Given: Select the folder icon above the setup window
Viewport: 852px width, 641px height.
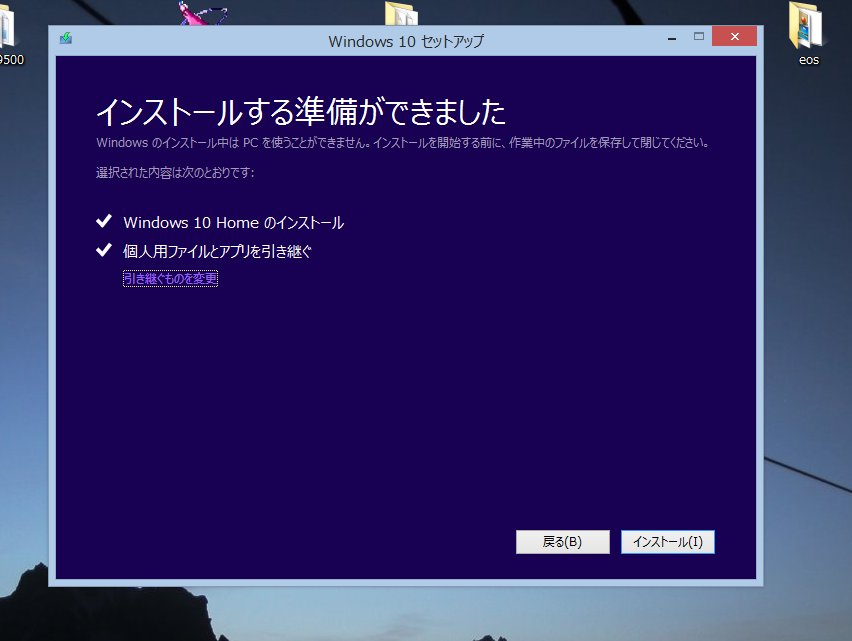Looking at the screenshot, I should click(x=400, y=14).
